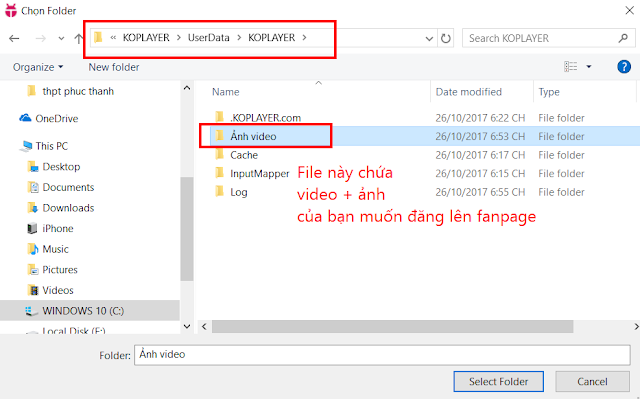Click the search magnifier icon
This screenshot has height=399, width=640.
click(623, 38)
